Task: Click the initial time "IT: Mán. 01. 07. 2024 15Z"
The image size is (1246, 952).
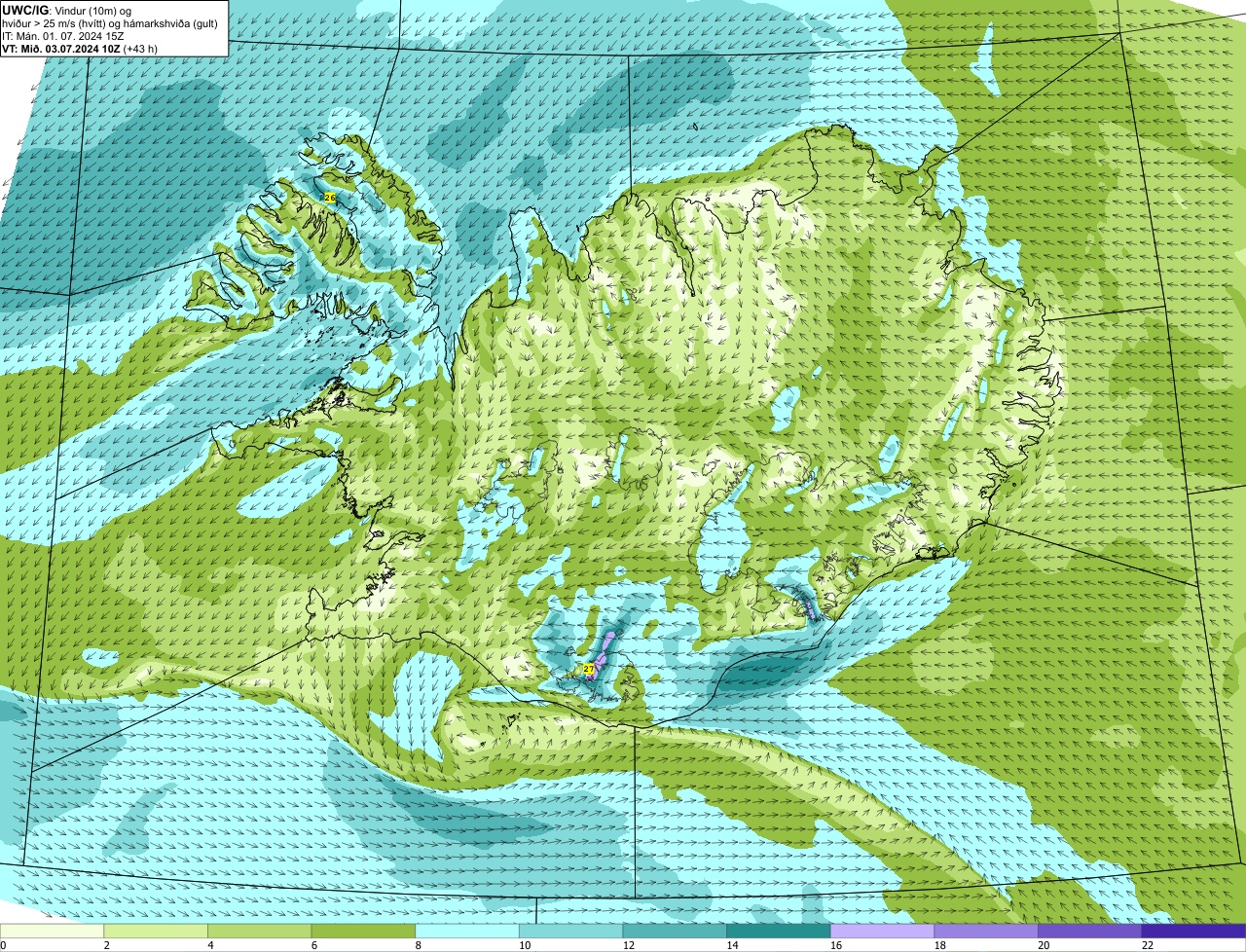Action: (x=63, y=35)
